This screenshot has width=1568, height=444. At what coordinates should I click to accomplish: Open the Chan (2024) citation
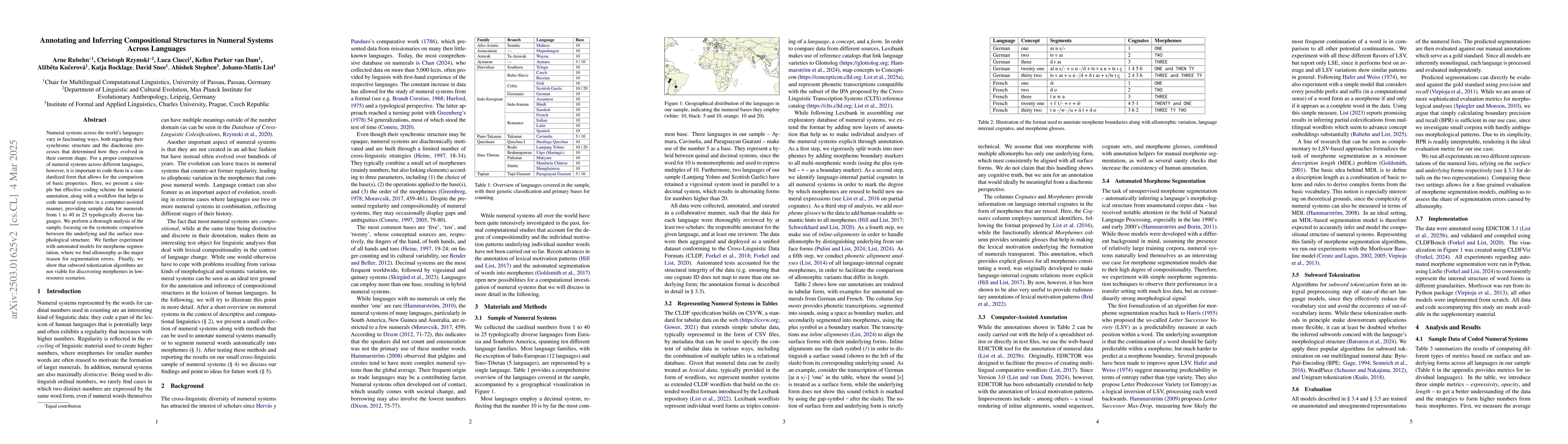[437, 63]
